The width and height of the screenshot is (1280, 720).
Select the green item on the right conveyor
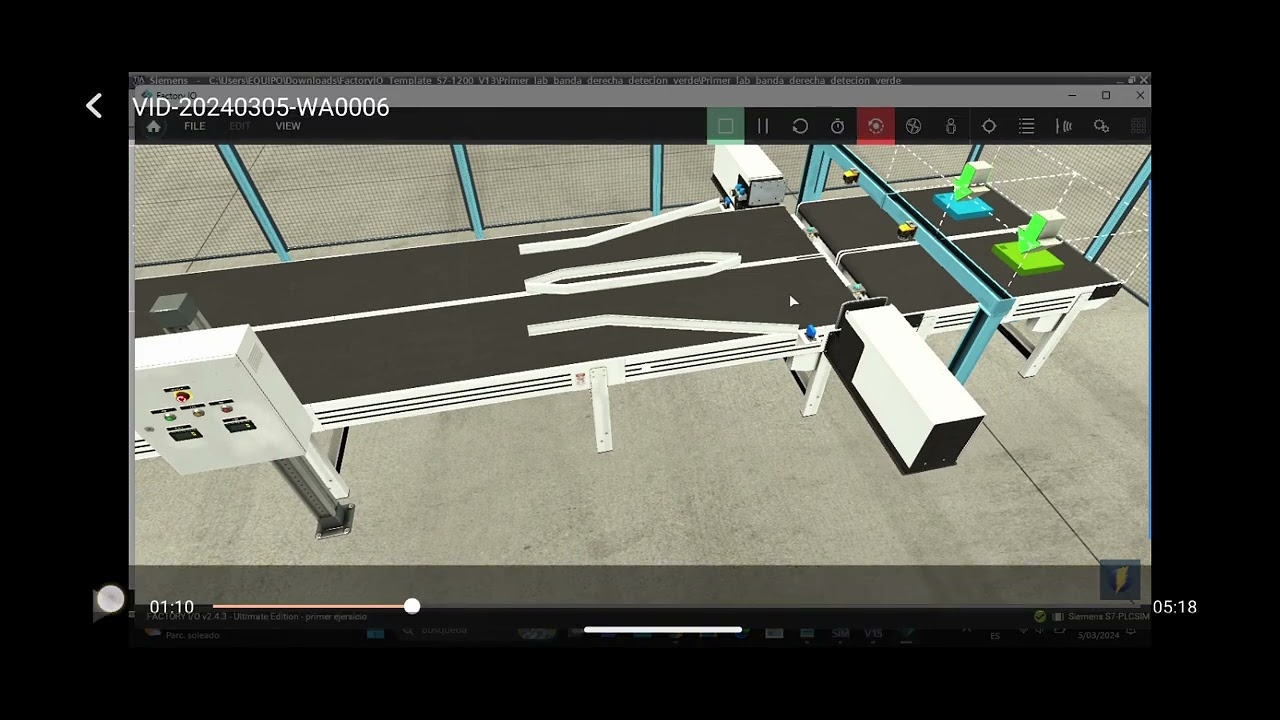coord(1028,256)
